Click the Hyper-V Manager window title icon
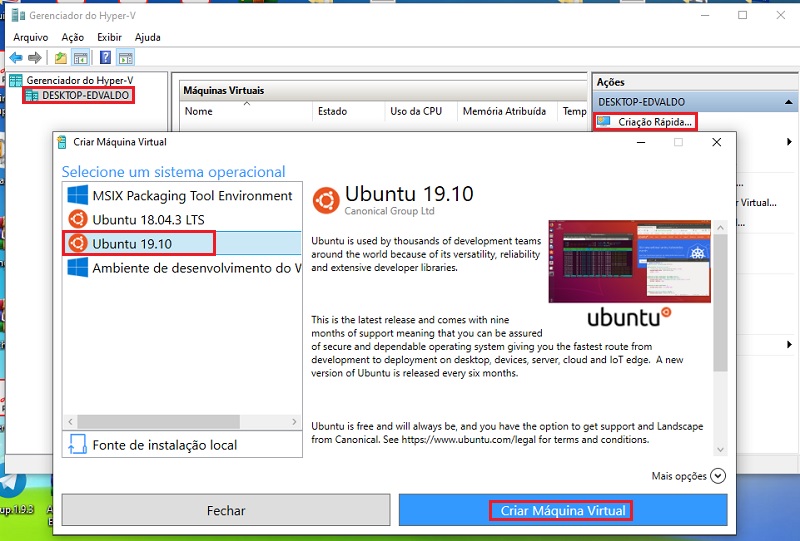This screenshot has height=541, width=800. pyautogui.click(x=18, y=15)
